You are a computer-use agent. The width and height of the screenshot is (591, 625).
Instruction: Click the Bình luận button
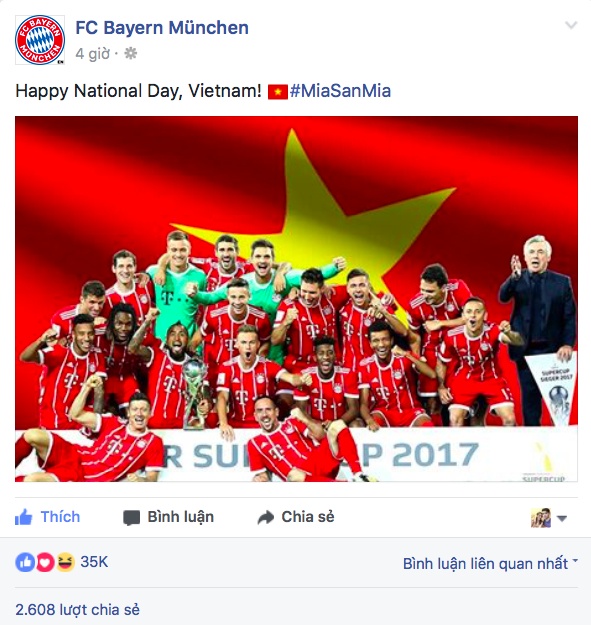(169, 517)
